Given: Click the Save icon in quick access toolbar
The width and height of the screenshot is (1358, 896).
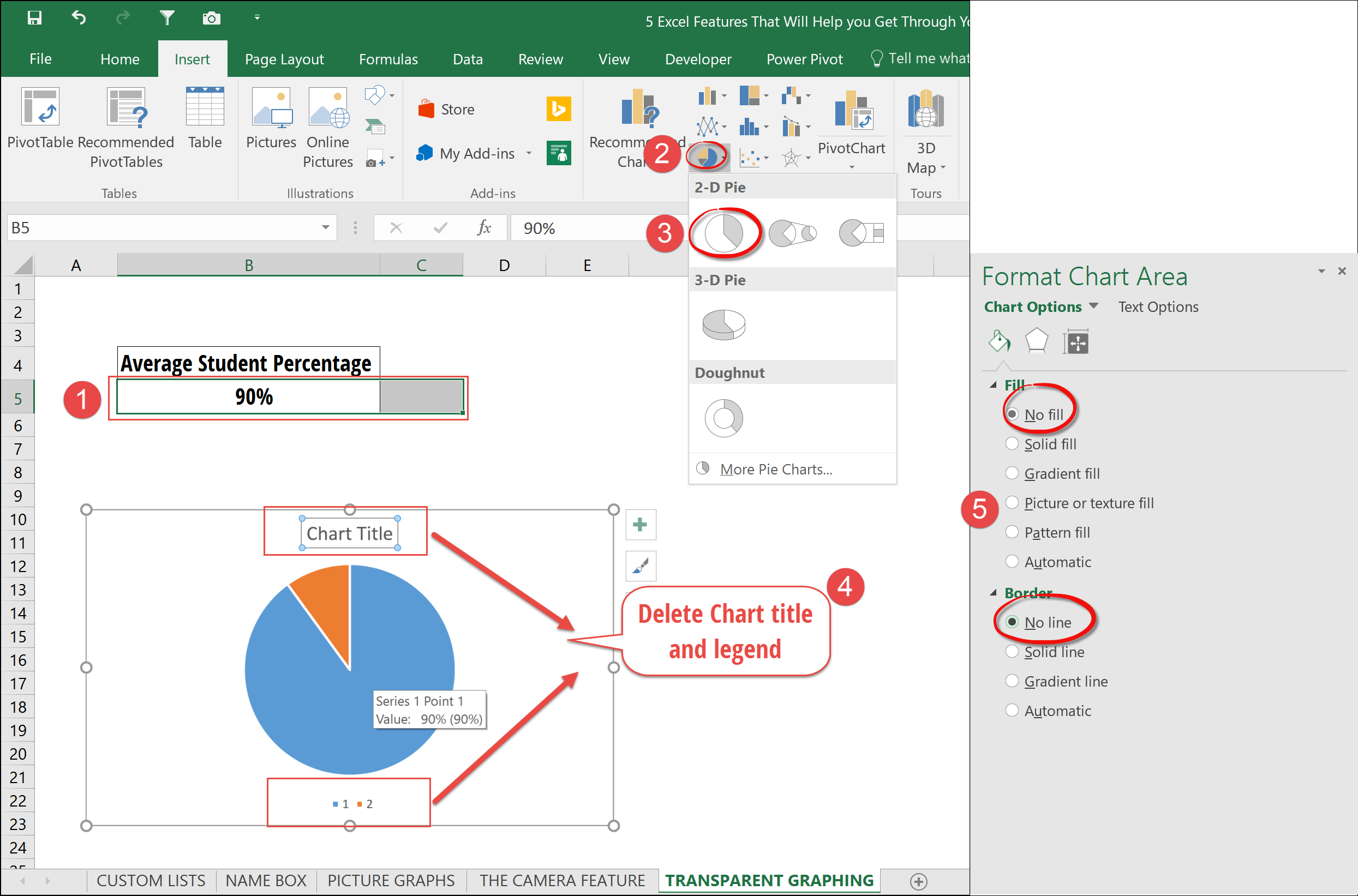Looking at the screenshot, I should pyautogui.click(x=34, y=17).
